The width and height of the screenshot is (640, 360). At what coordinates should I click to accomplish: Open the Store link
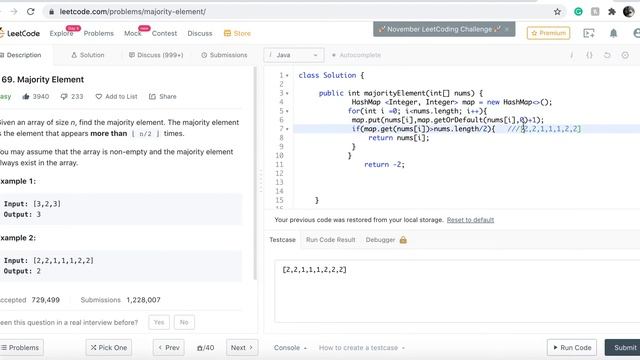pyautogui.click(x=237, y=33)
